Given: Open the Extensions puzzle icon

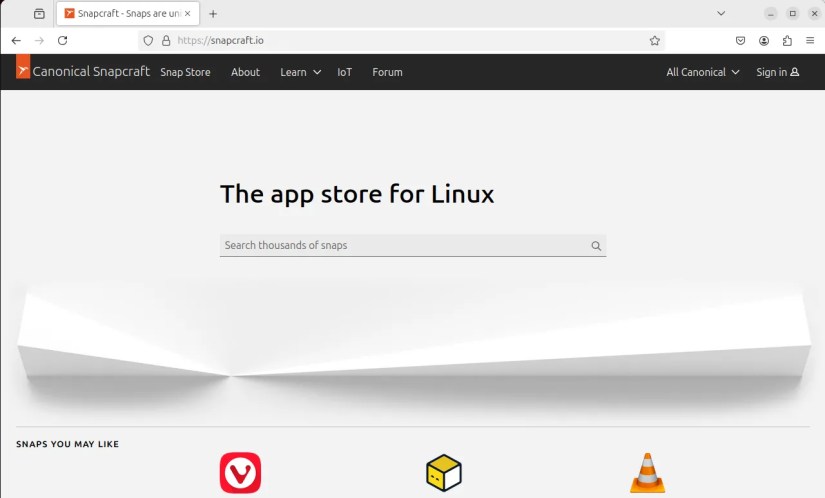Looking at the screenshot, I should [x=787, y=40].
